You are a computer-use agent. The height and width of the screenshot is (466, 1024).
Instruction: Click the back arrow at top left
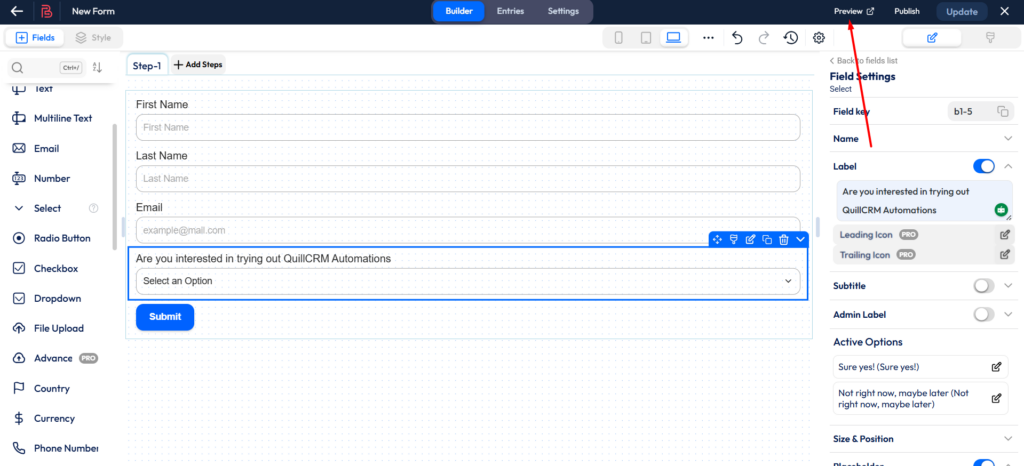pos(17,11)
